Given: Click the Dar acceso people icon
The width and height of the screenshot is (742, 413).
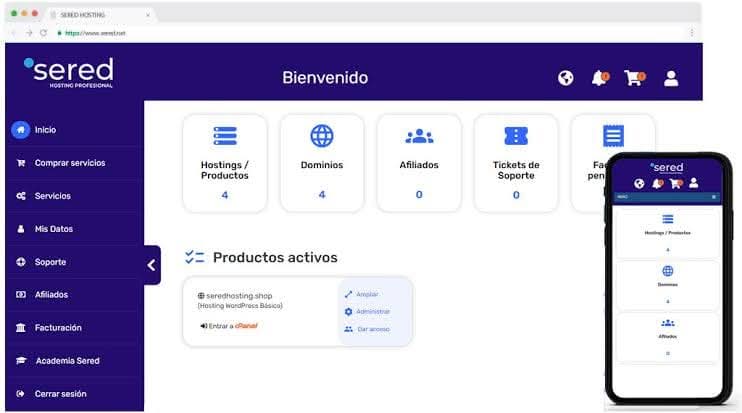Looking at the screenshot, I should [x=348, y=329].
